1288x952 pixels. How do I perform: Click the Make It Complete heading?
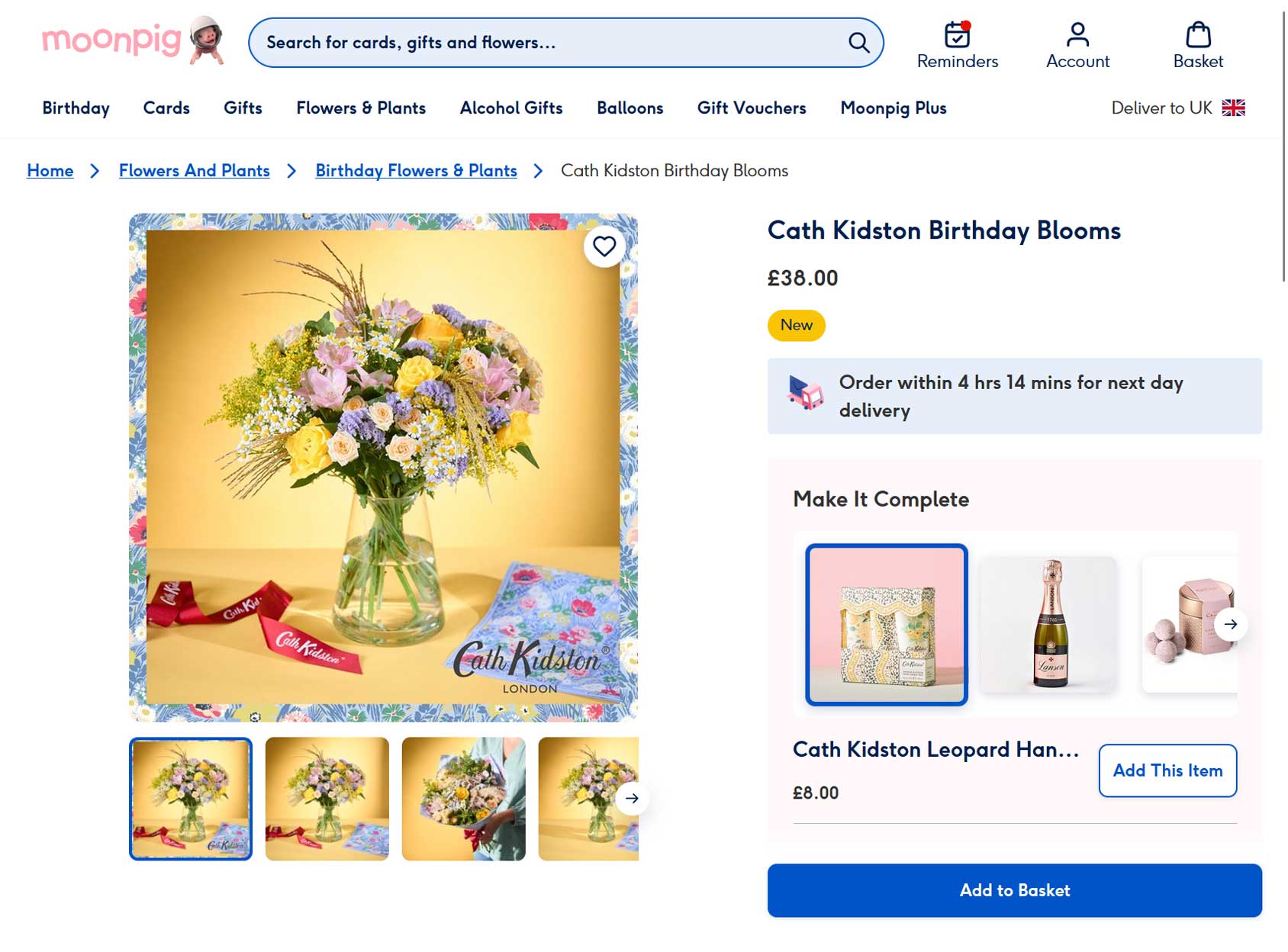pos(881,499)
